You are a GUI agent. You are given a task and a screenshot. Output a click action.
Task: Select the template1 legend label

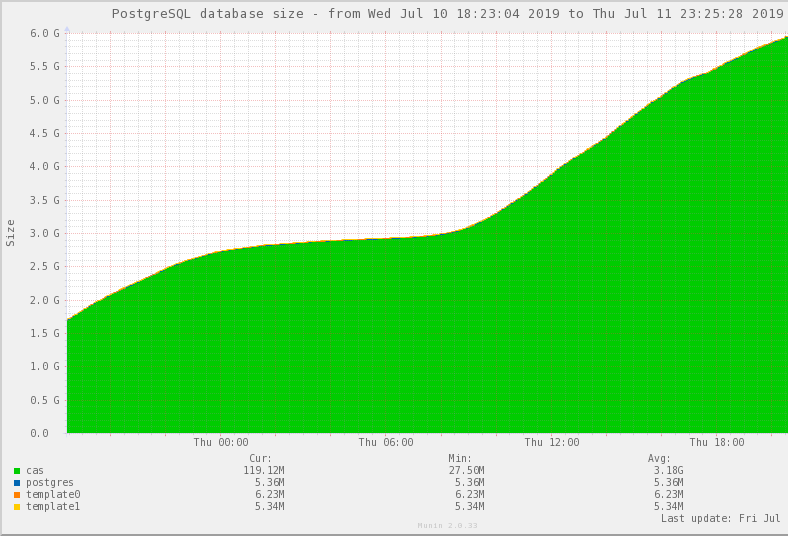pyautogui.click(x=53, y=506)
